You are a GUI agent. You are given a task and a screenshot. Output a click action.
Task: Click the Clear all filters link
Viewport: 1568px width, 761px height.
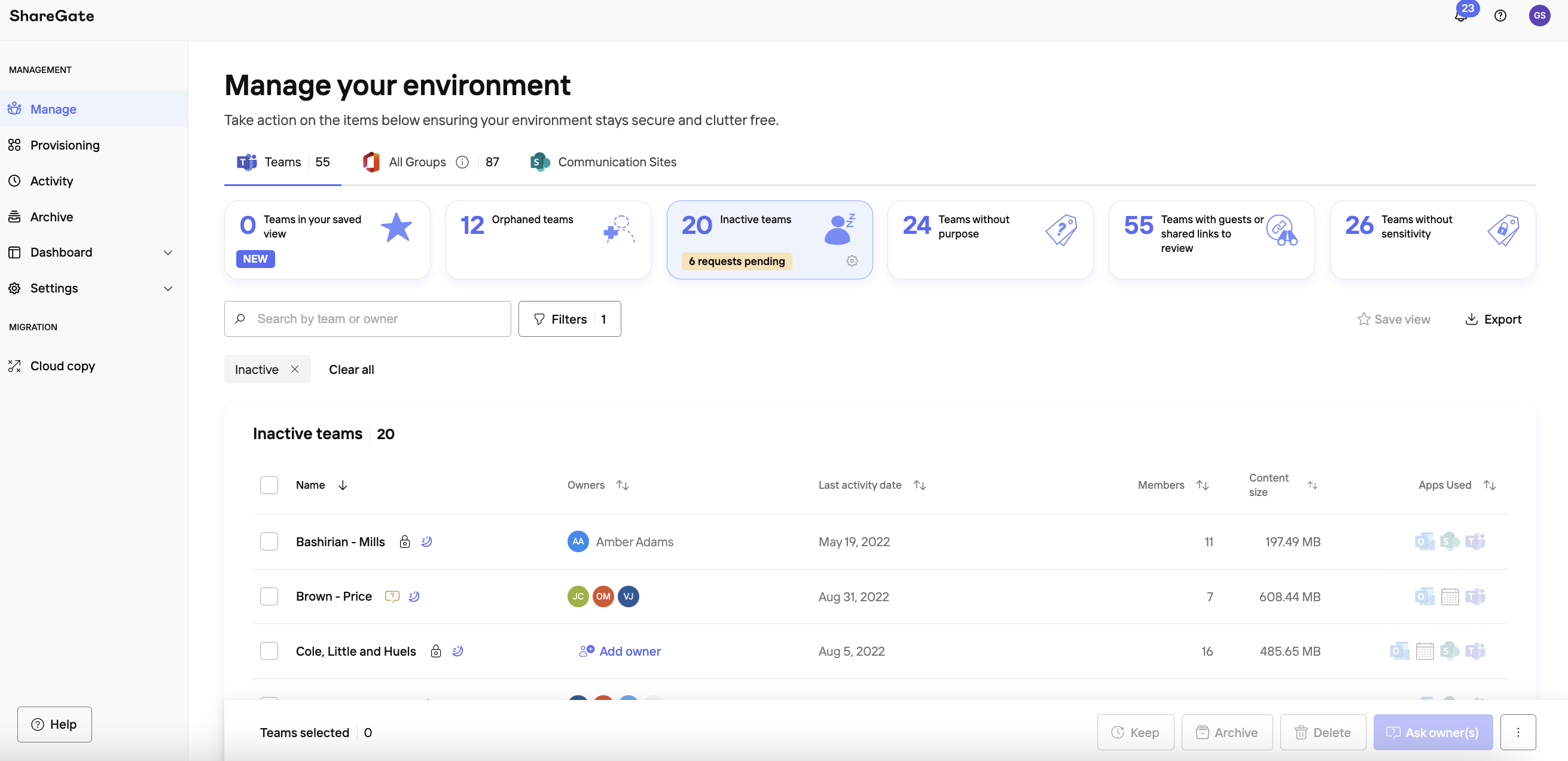(x=351, y=369)
